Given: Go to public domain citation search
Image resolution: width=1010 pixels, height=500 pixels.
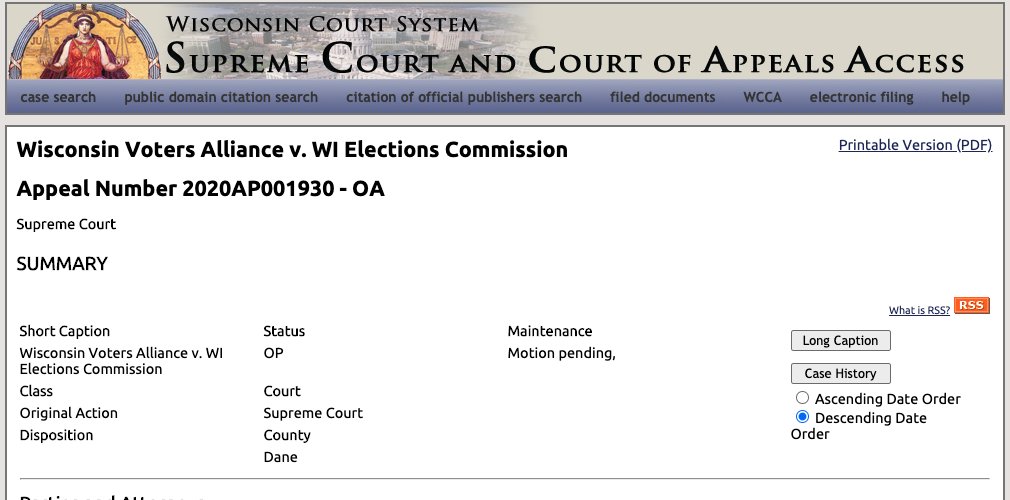Looking at the screenshot, I should [x=221, y=97].
